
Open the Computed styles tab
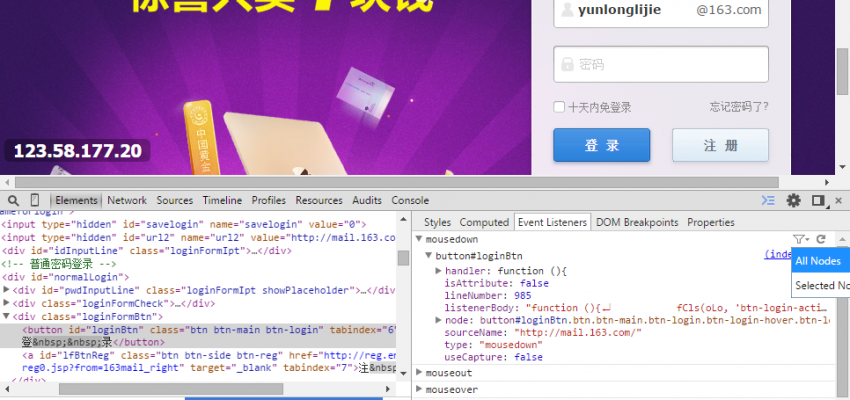[484, 222]
